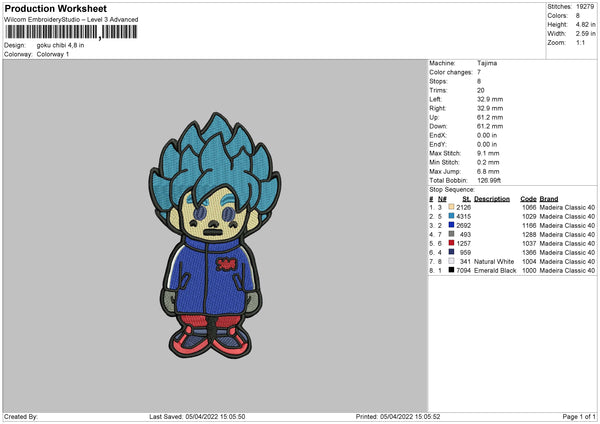Click the stitch count '7094' in row 8

pos(463,270)
